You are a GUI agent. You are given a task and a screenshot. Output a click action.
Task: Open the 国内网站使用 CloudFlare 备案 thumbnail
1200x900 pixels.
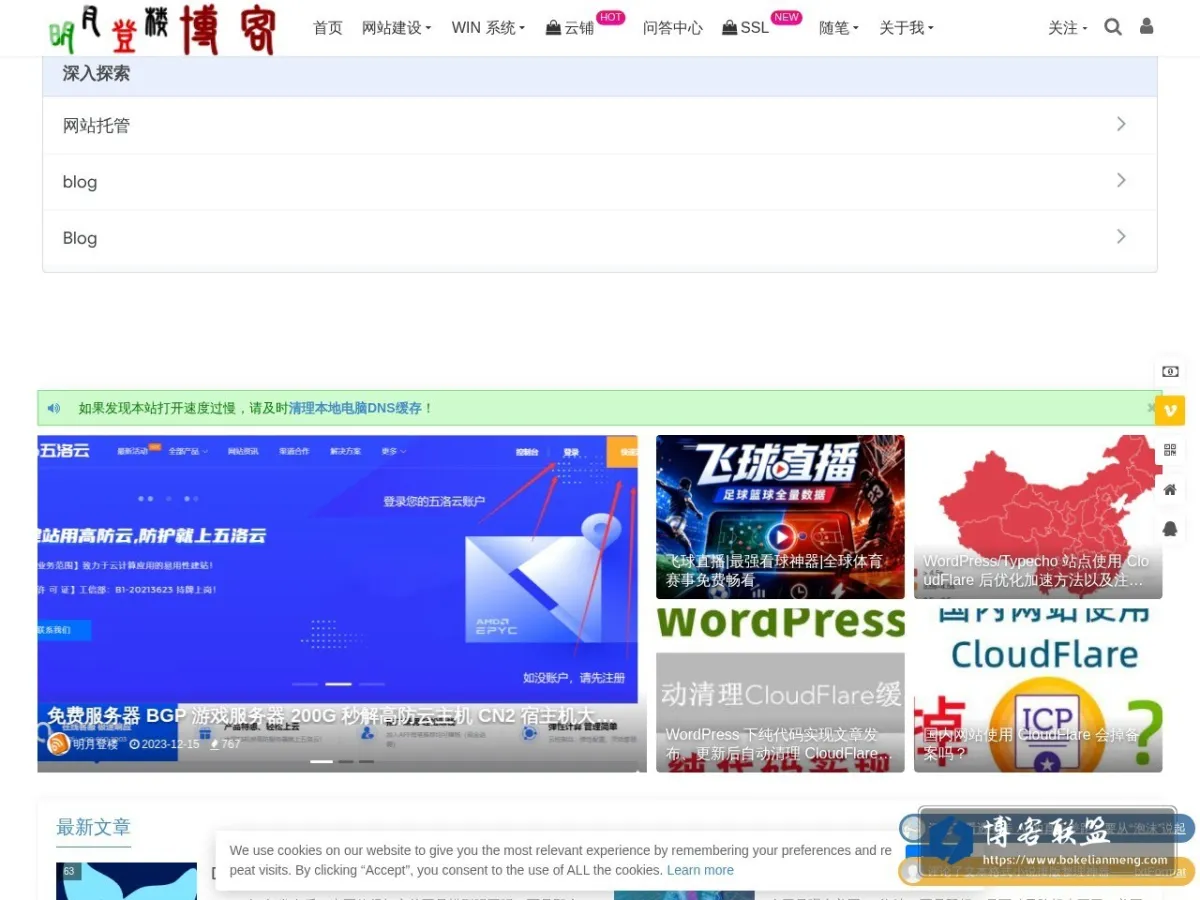click(x=1038, y=690)
